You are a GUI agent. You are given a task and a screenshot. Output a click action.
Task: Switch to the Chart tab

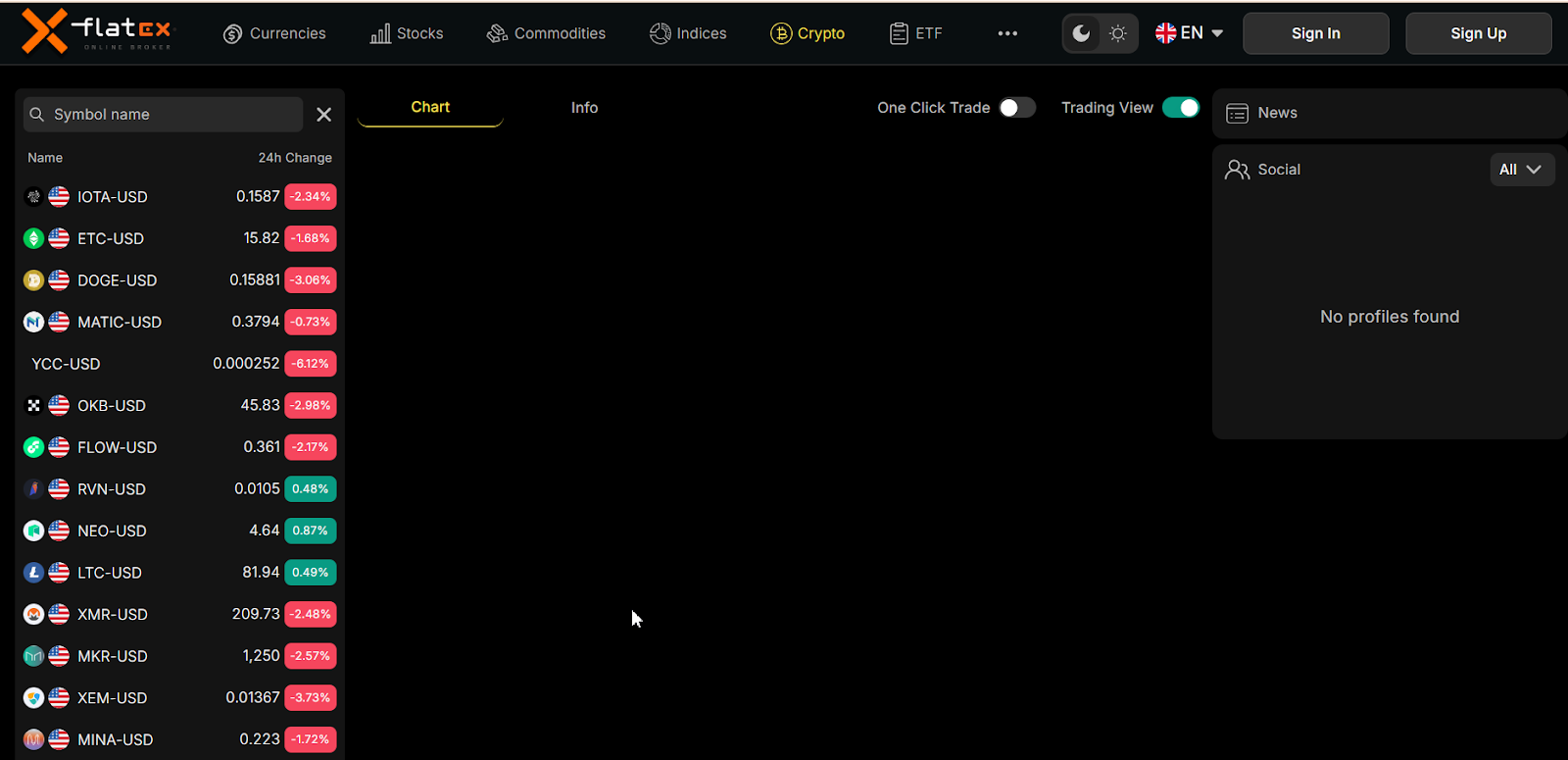click(430, 108)
